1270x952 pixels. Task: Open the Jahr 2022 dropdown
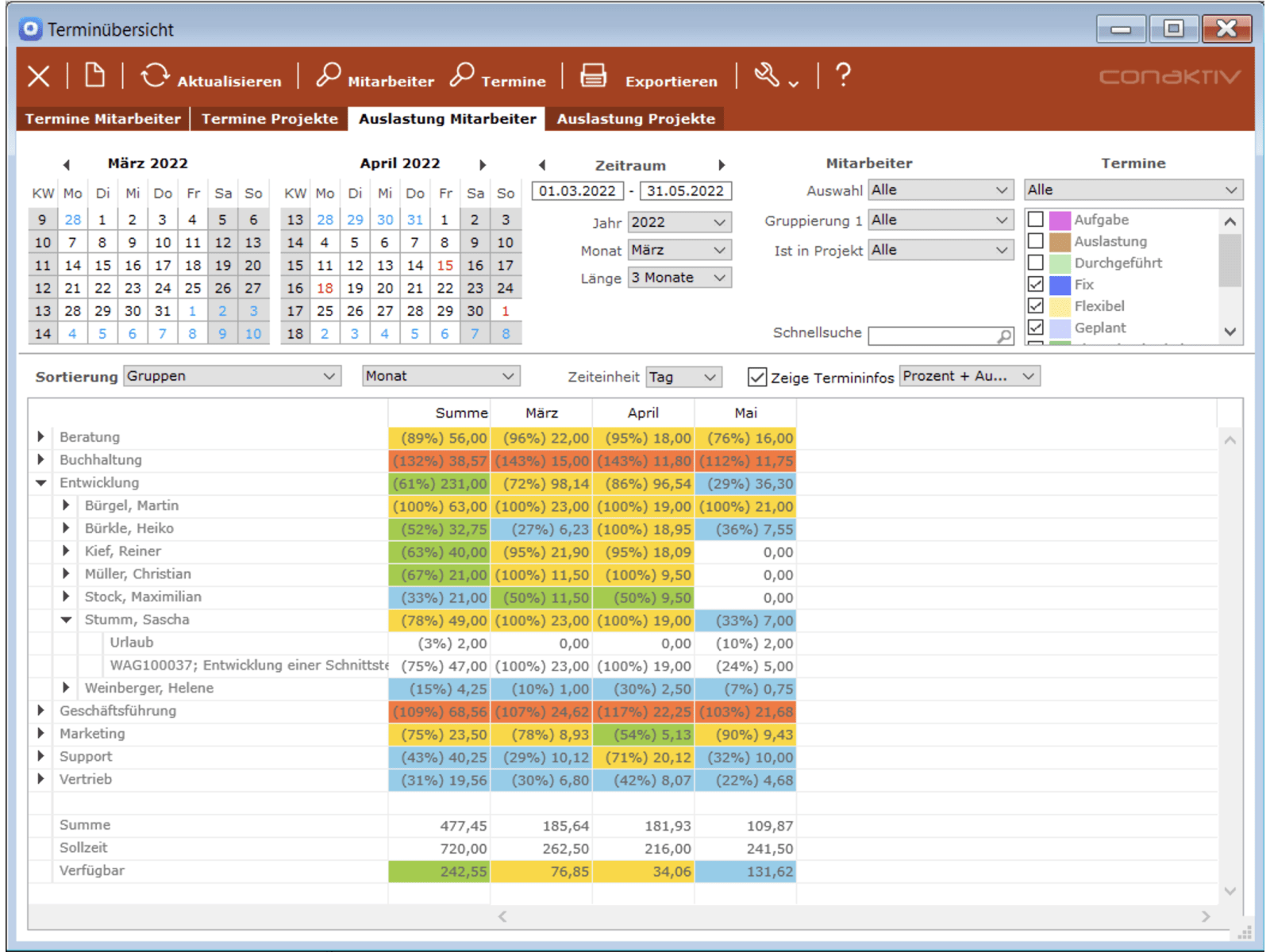(x=679, y=222)
